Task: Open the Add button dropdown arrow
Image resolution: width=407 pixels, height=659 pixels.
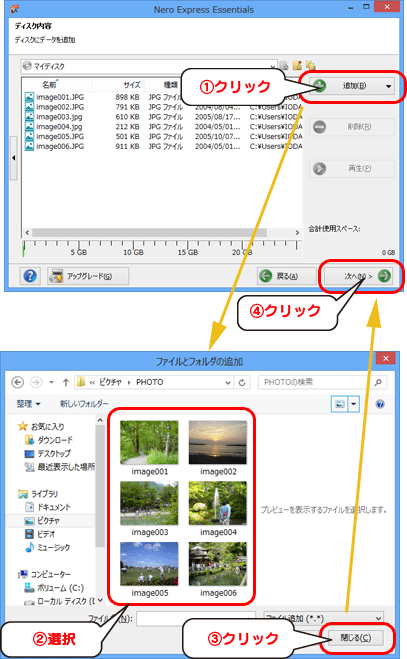Action: [389, 87]
